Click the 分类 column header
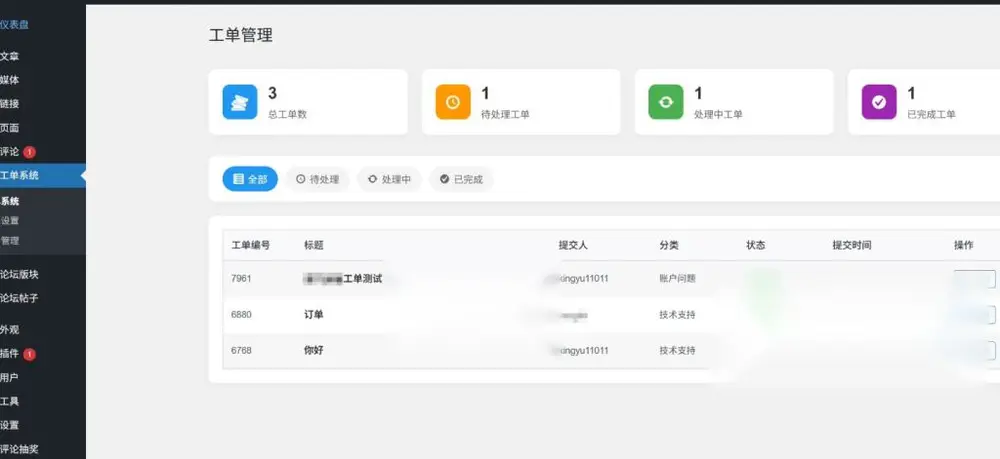This screenshot has width=1000, height=459. tap(669, 245)
